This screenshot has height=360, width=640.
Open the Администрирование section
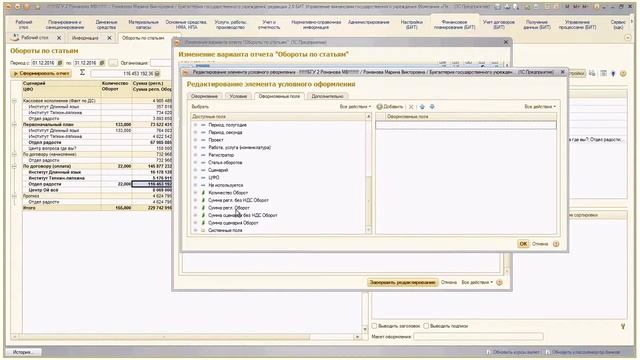369,22
